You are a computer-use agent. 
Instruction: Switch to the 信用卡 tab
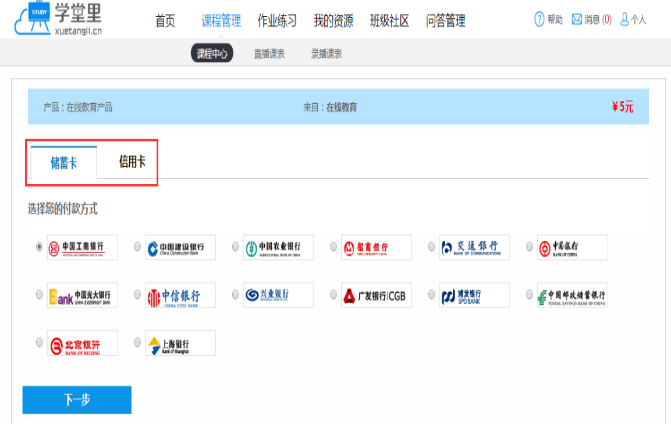coord(132,162)
